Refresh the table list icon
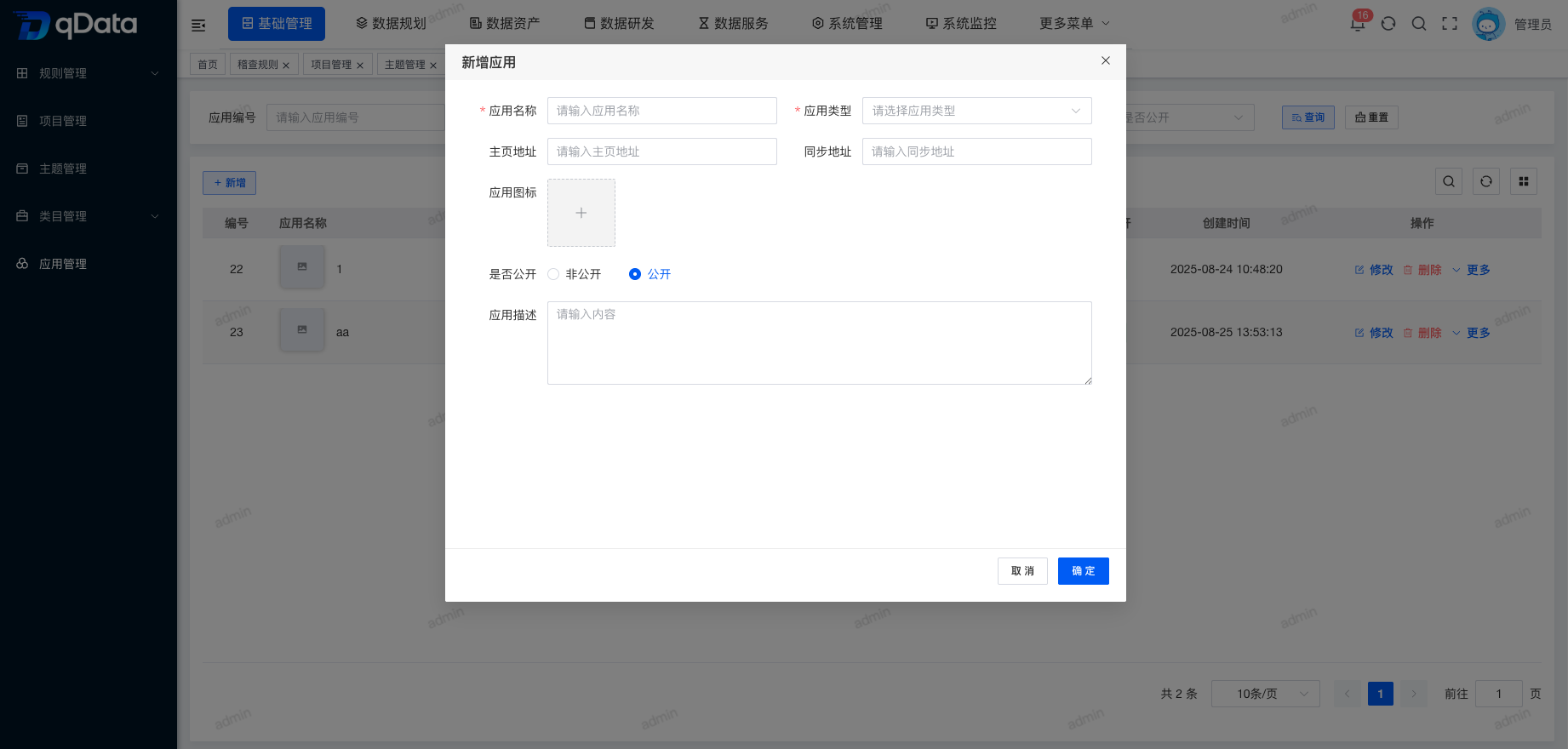 point(1486,181)
